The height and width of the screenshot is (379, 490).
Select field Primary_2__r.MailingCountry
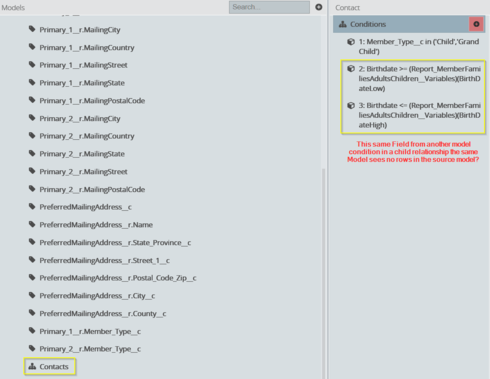[x=87, y=136]
